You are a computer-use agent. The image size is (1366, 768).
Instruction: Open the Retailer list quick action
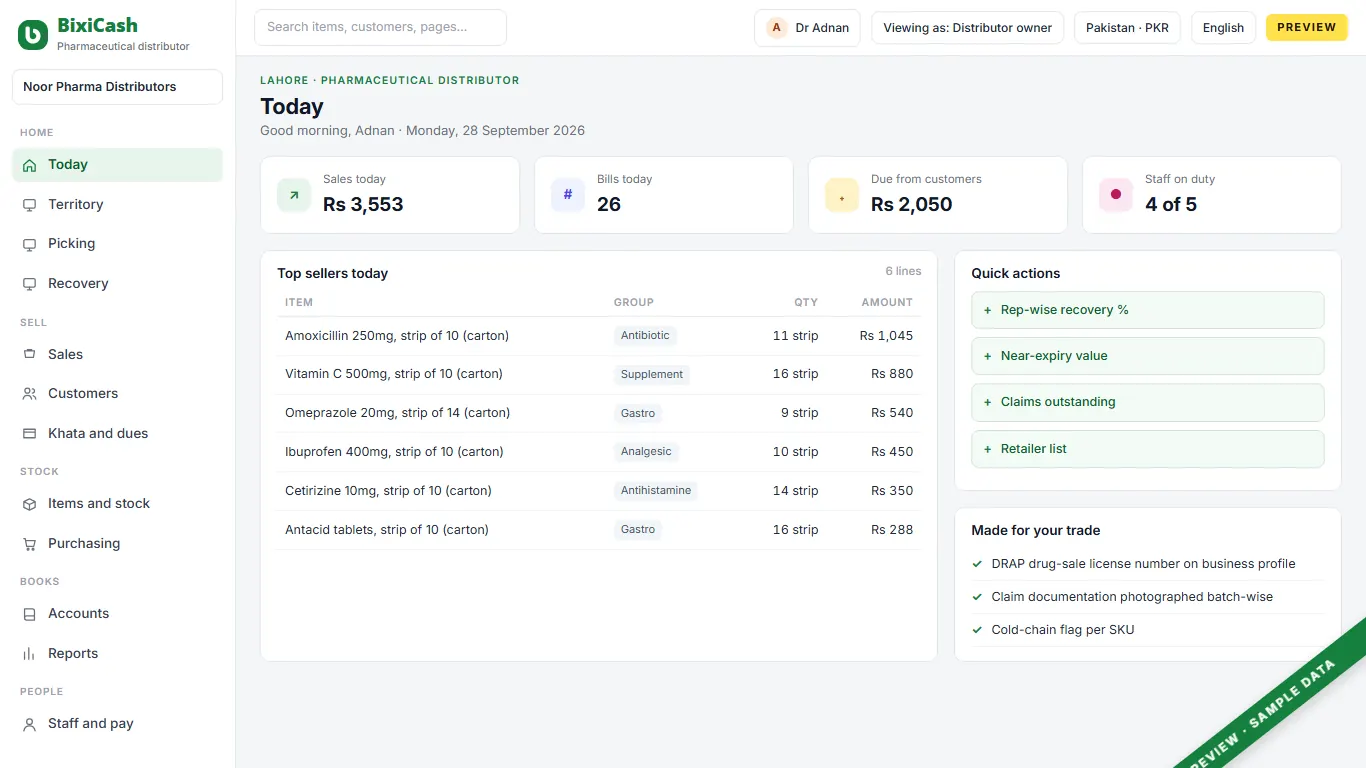point(1148,449)
